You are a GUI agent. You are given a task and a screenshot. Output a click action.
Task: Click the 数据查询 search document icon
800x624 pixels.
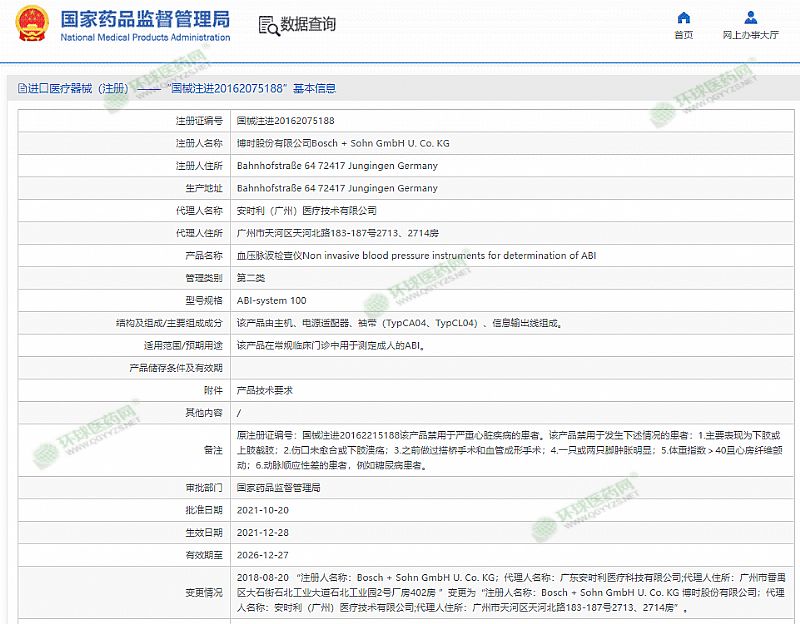(268, 25)
